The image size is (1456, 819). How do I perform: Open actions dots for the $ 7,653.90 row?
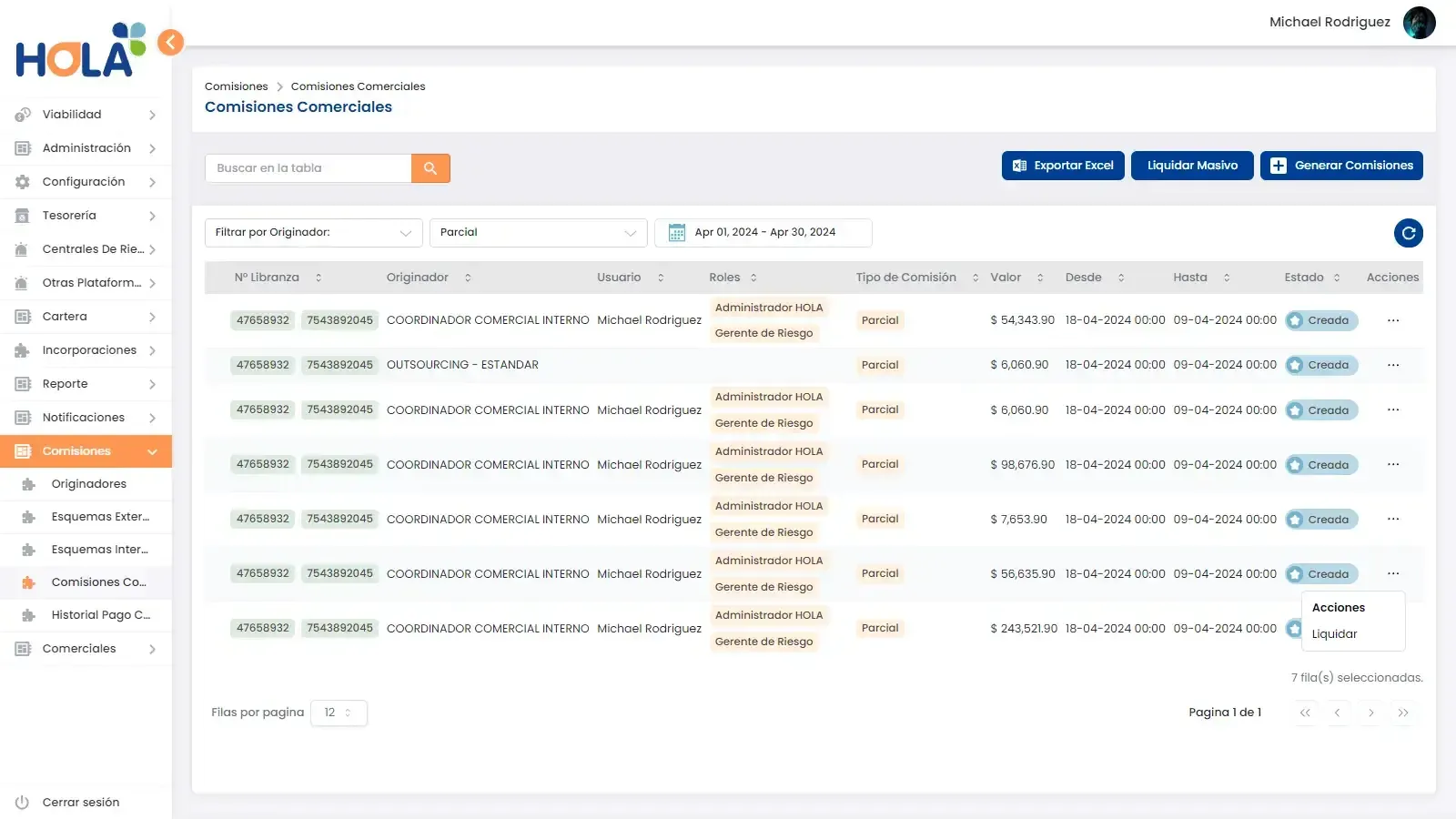click(x=1392, y=519)
